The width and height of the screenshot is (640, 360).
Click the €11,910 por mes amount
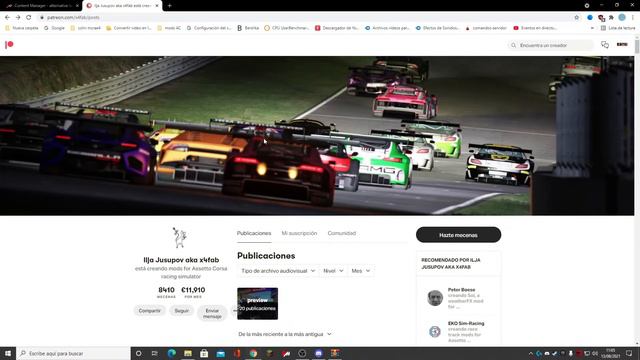click(x=193, y=292)
